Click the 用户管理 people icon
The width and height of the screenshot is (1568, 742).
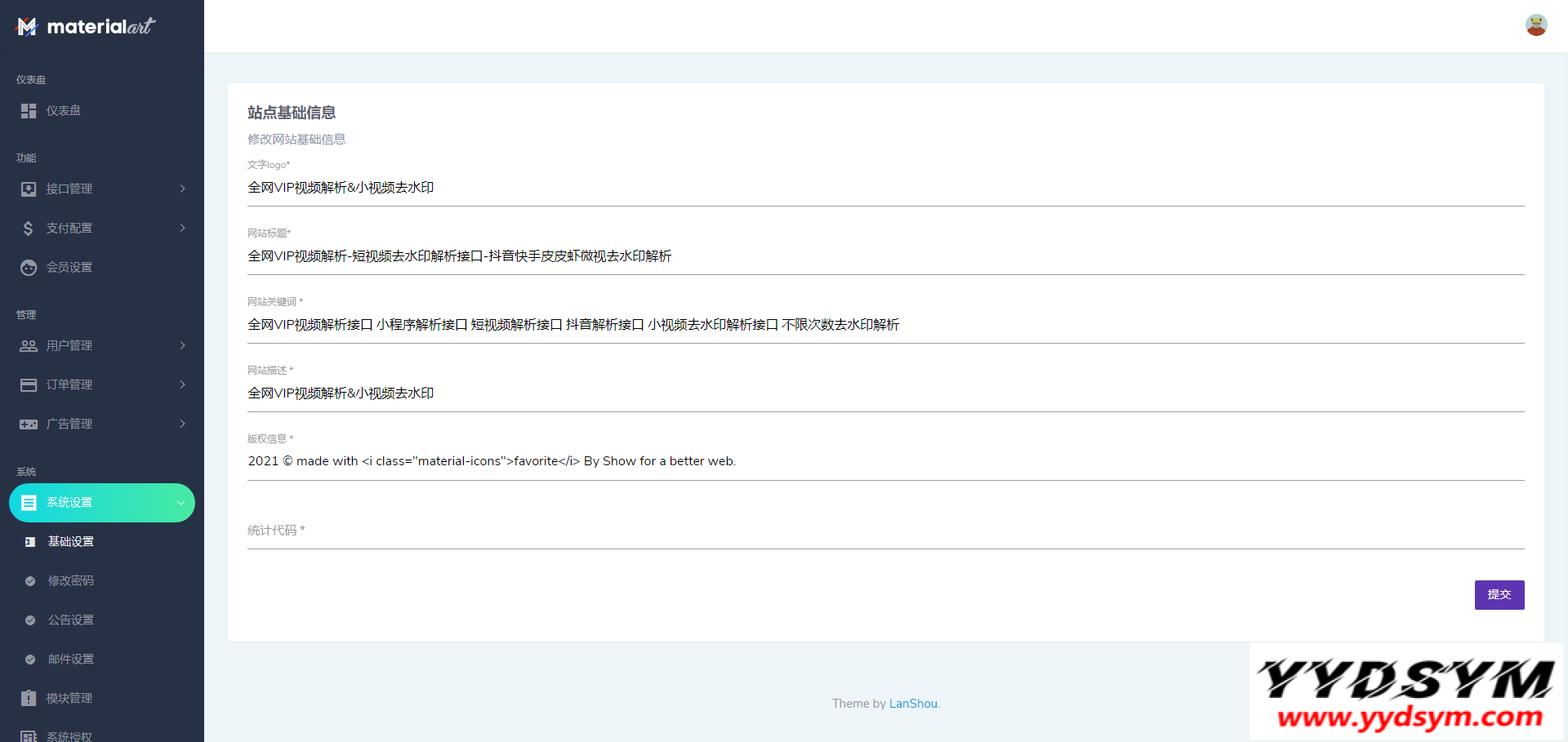tap(29, 346)
